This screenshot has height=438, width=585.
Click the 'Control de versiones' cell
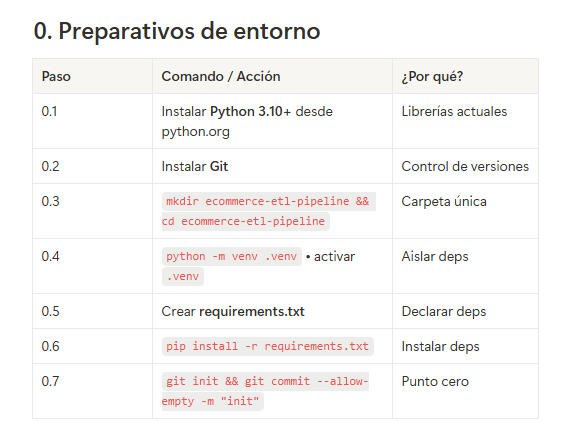465,166
